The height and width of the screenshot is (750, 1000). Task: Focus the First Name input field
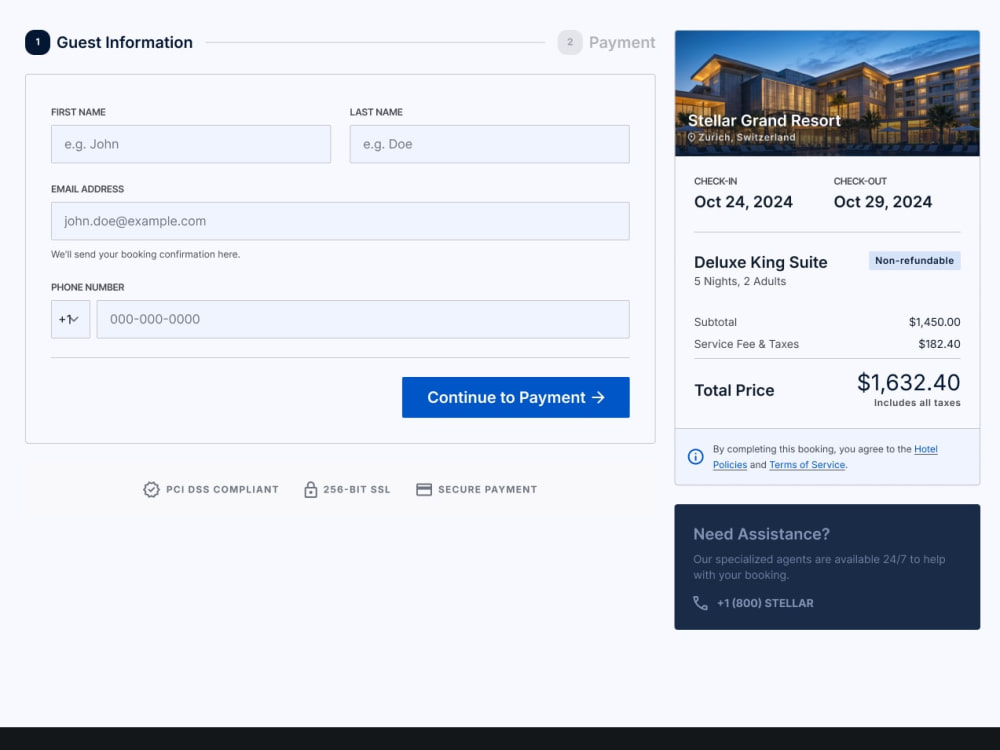tap(191, 144)
